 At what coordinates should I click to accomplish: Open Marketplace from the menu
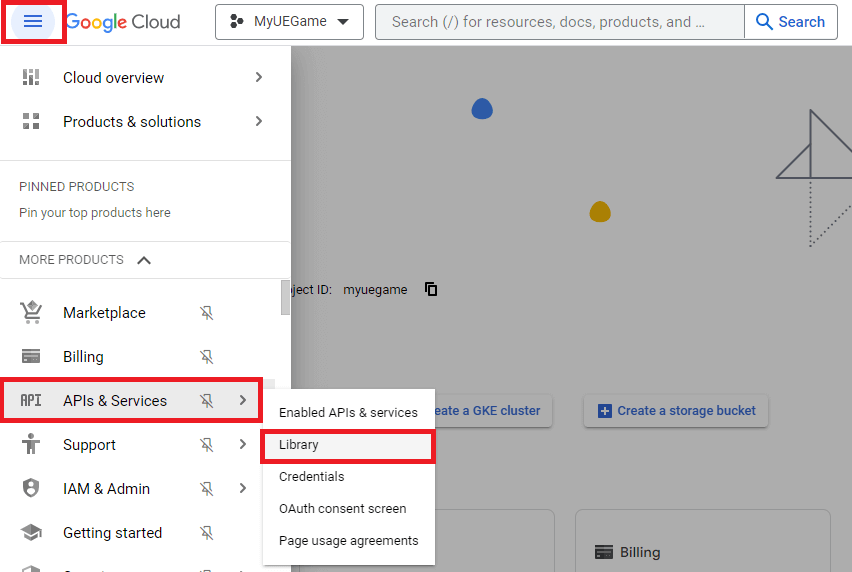(x=104, y=313)
